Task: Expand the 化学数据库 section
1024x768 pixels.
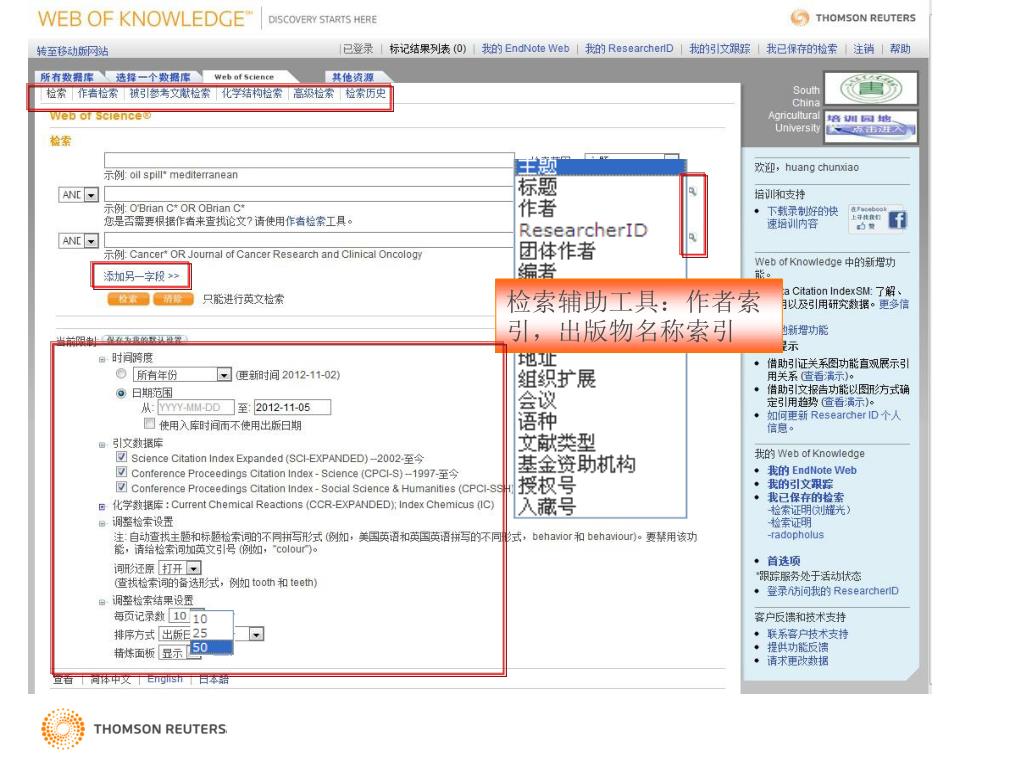Action: pos(102,506)
